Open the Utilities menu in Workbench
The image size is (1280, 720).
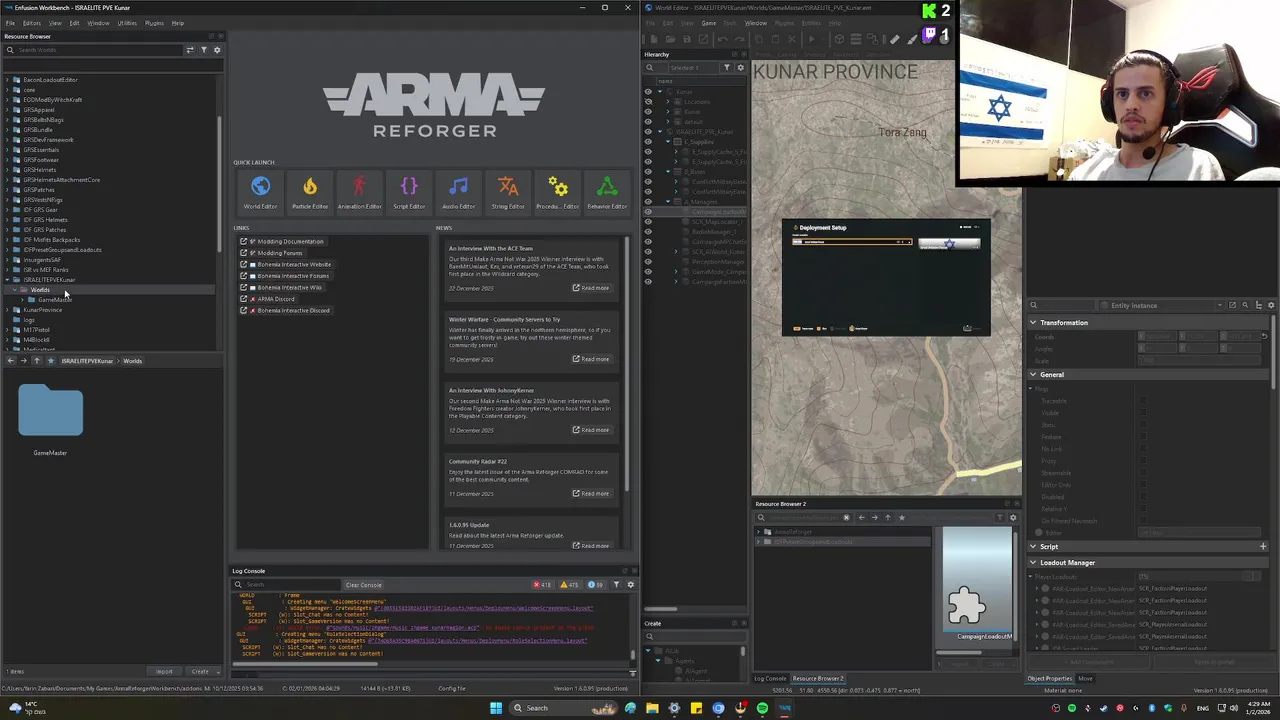[x=127, y=23]
